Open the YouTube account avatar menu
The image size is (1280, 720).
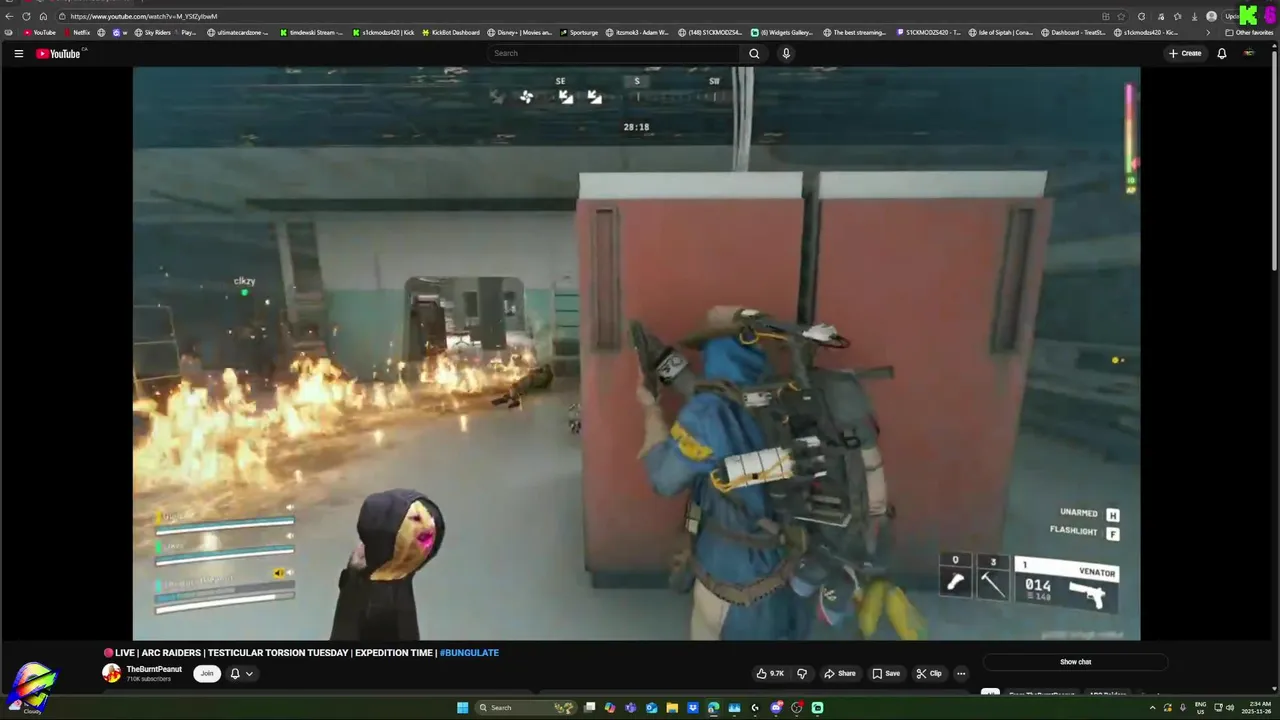tap(1249, 53)
